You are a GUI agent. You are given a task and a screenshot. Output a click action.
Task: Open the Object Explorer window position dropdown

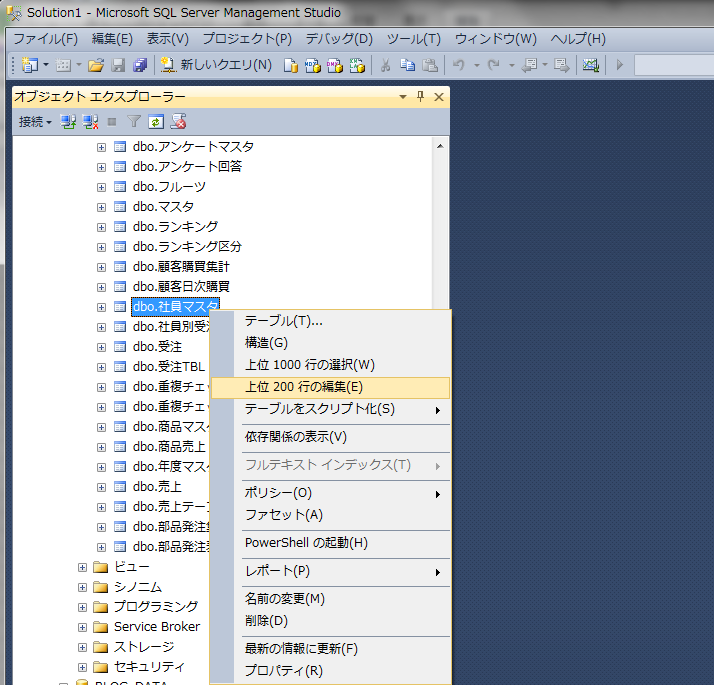(x=403, y=97)
